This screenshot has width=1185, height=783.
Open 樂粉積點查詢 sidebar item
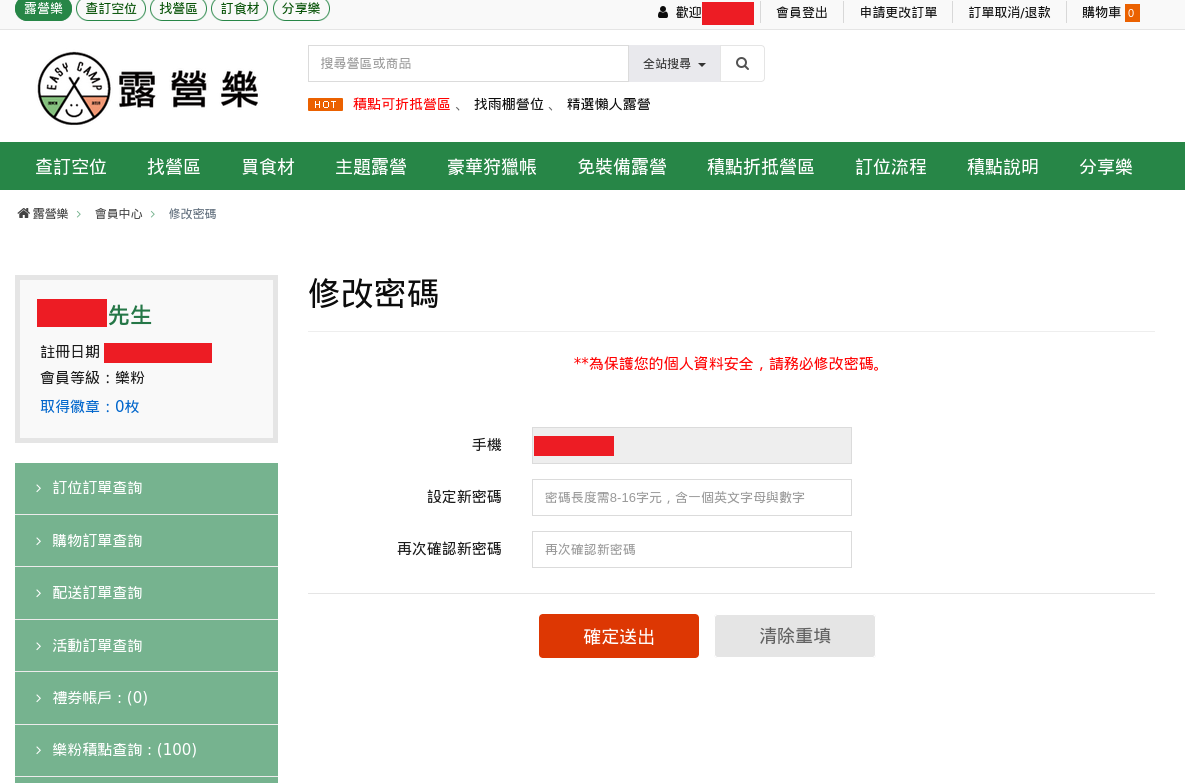(147, 750)
